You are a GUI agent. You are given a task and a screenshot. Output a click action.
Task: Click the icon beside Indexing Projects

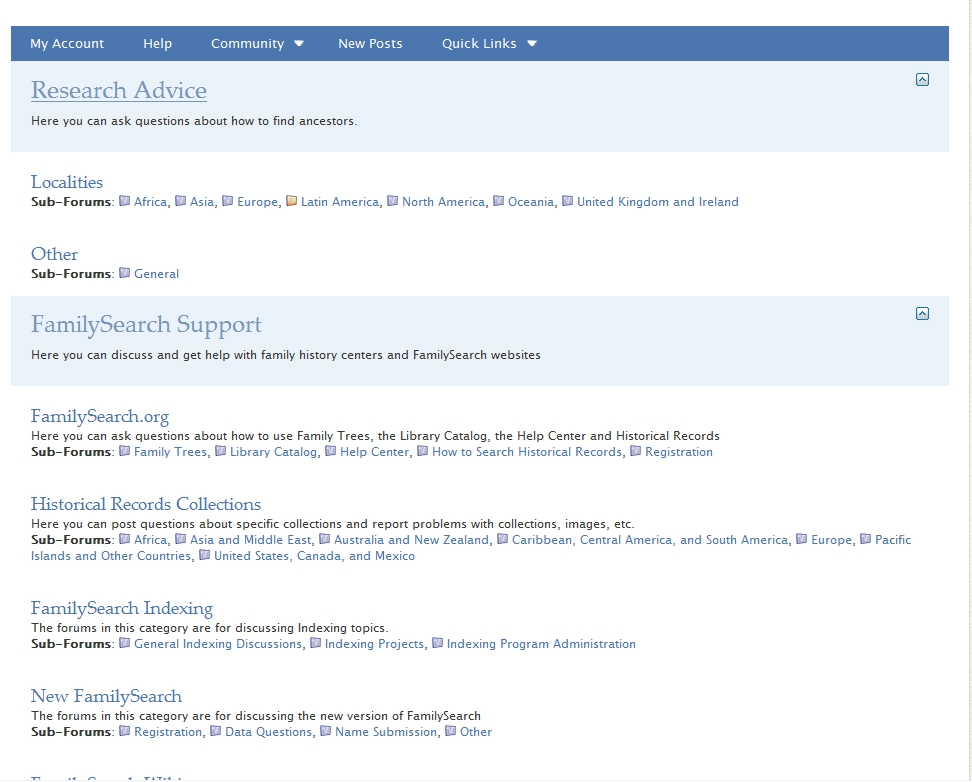316,643
